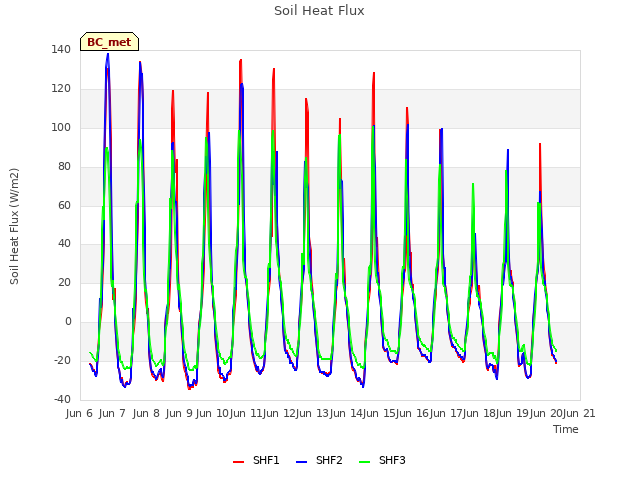
Task: Toggle the SHF3 legend entry
Action: (382, 460)
